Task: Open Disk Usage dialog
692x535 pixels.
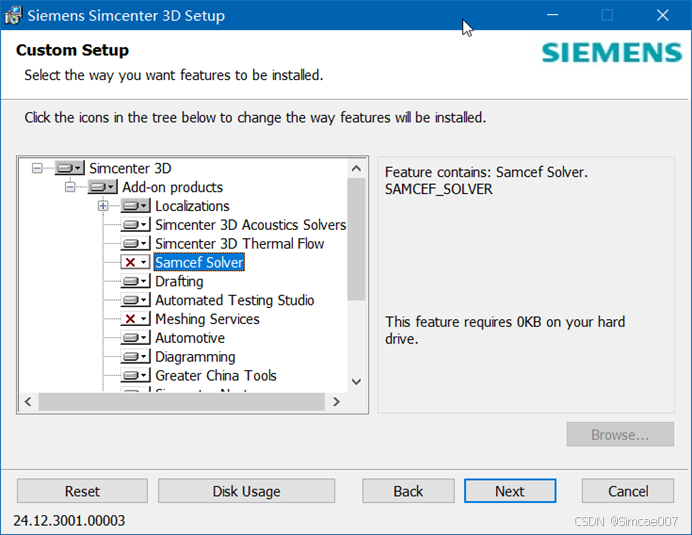Action: point(246,491)
